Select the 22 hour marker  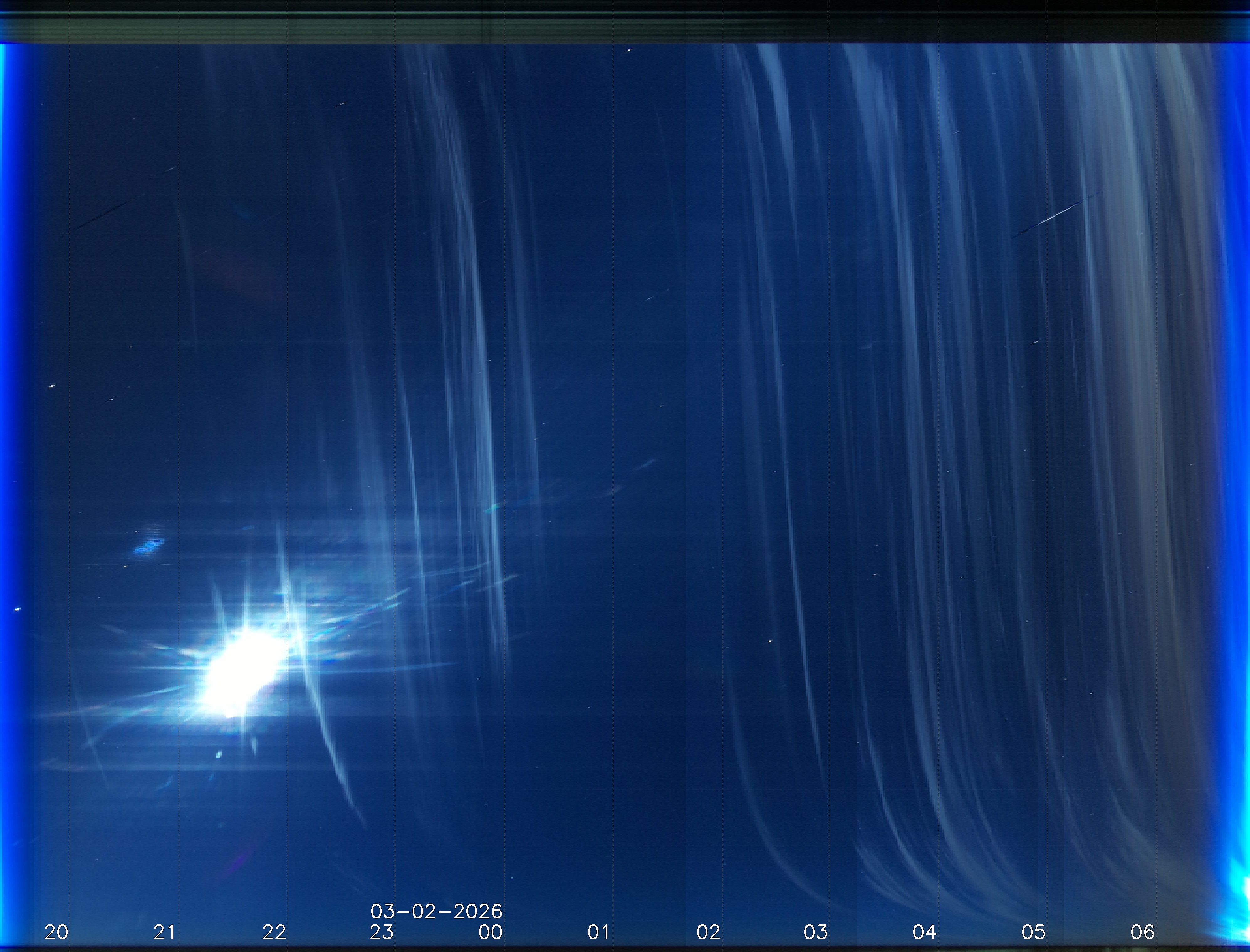[x=274, y=932]
